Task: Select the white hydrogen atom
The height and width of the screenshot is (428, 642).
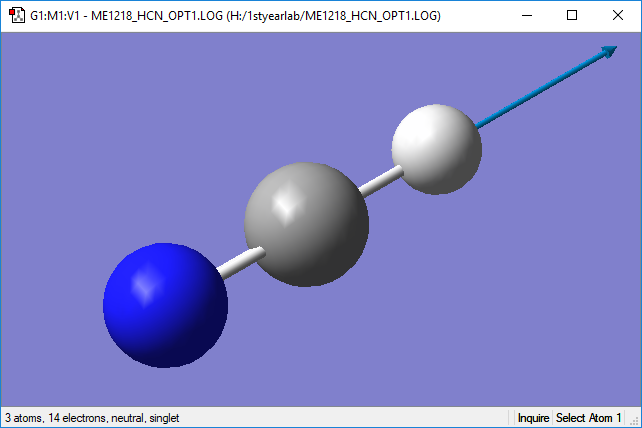Action: [436, 149]
